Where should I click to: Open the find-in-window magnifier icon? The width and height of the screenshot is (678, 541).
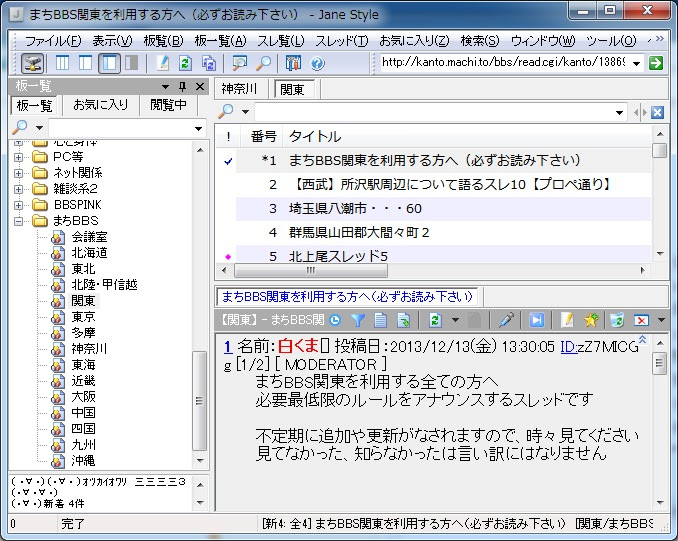tap(239, 63)
